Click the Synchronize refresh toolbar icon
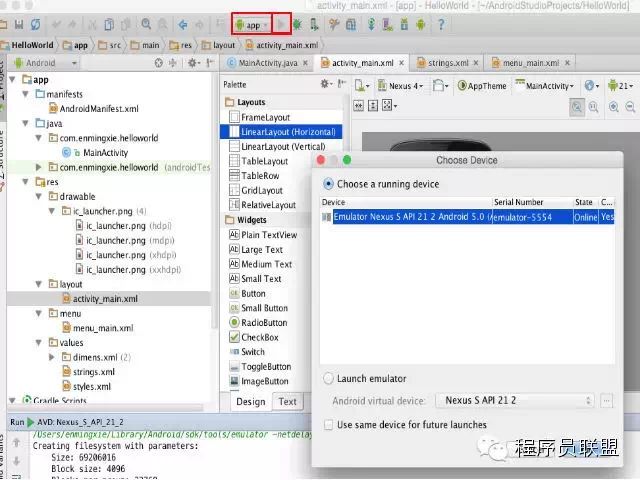This screenshot has height=480, width=640. pyautogui.click(x=36, y=24)
